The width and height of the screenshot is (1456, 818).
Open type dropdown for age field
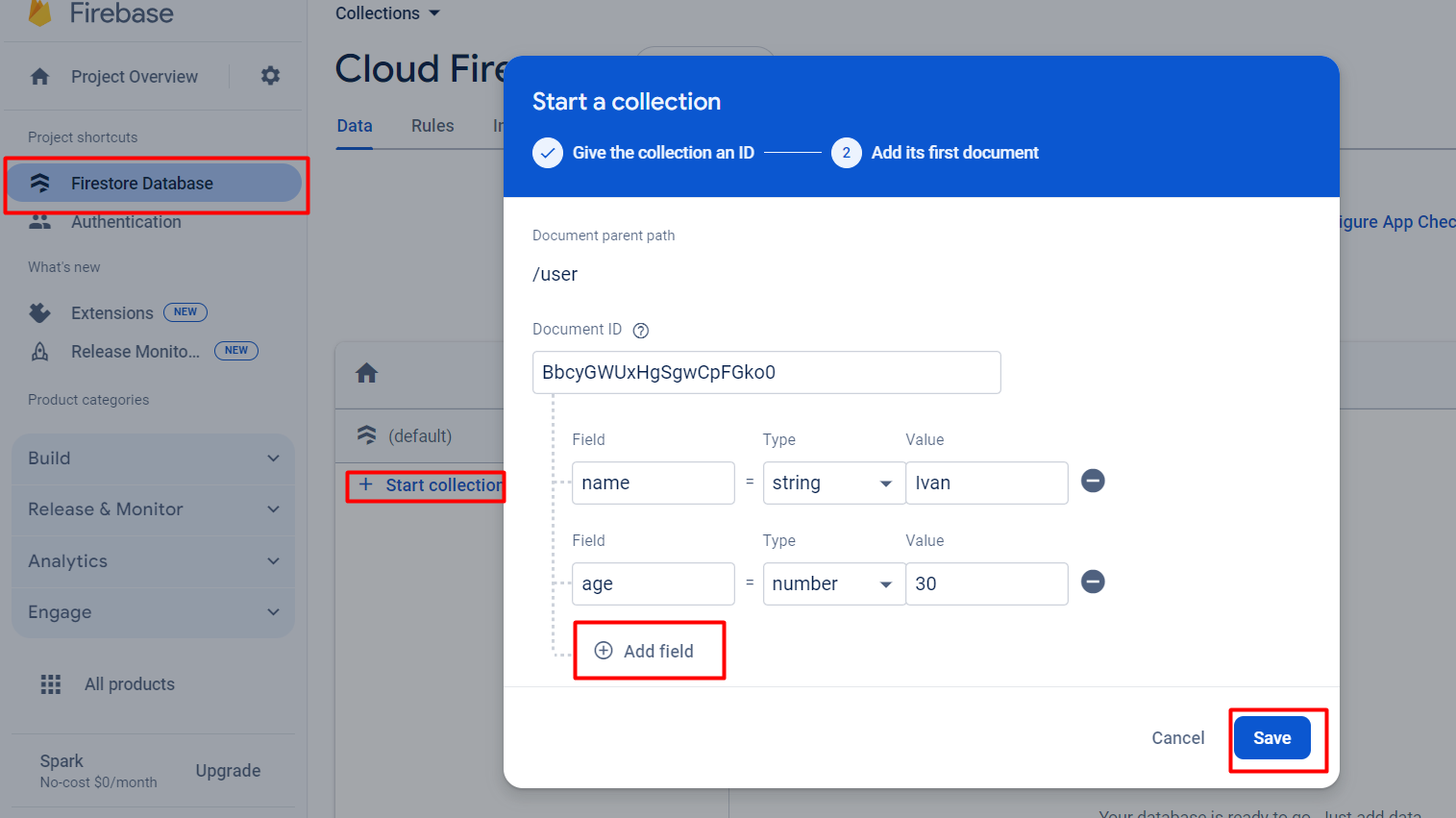834,583
